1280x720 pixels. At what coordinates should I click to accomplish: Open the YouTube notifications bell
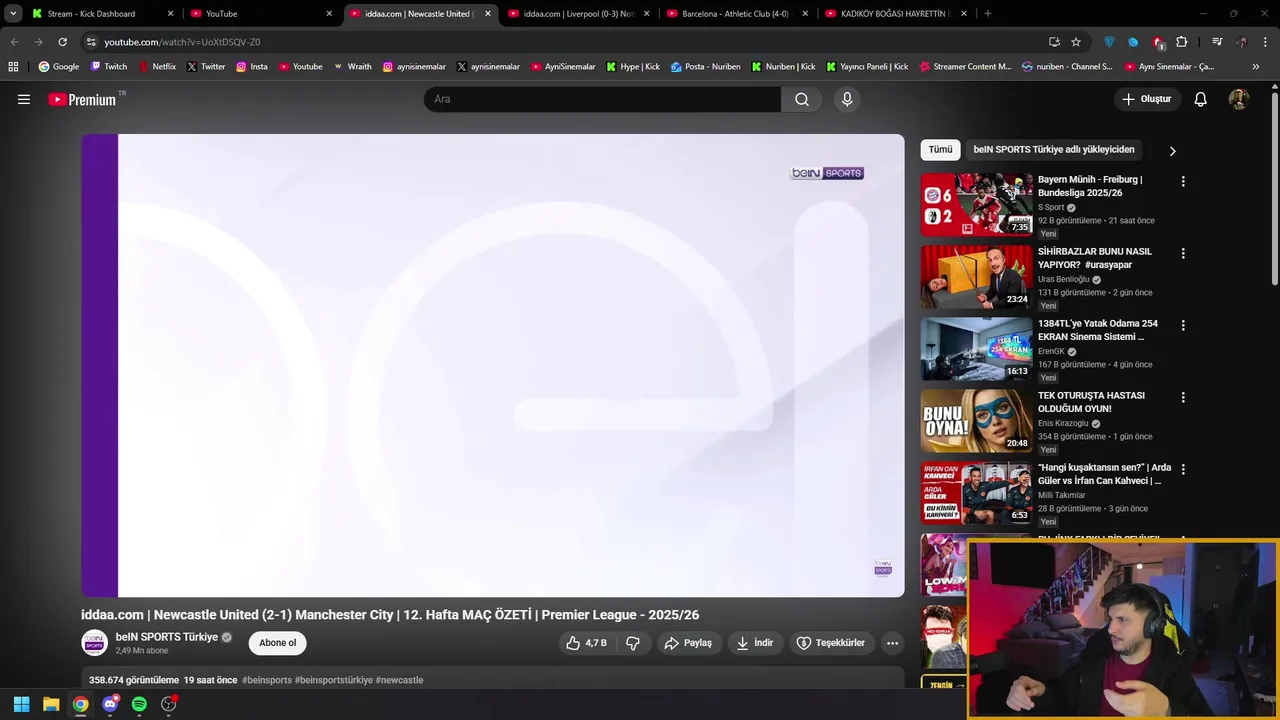point(1201,99)
